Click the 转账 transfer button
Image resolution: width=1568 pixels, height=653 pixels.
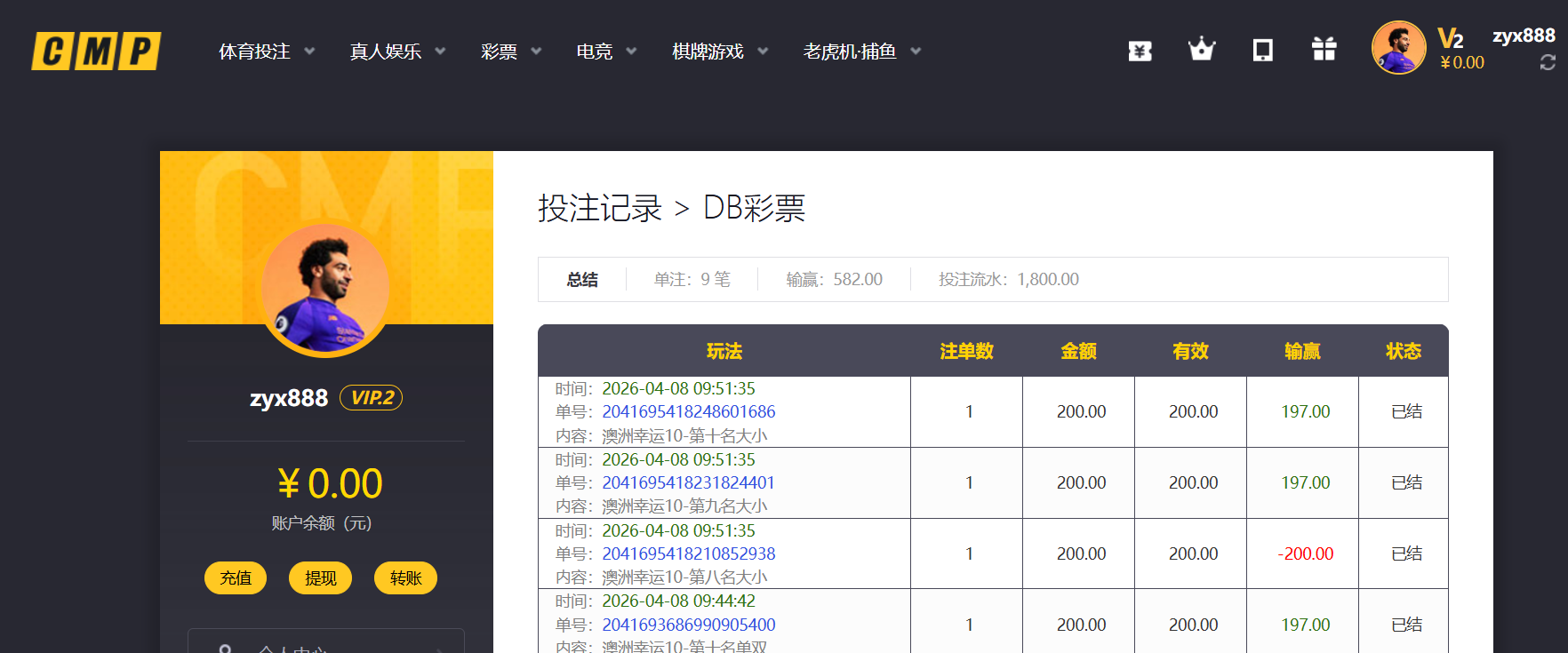point(405,578)
